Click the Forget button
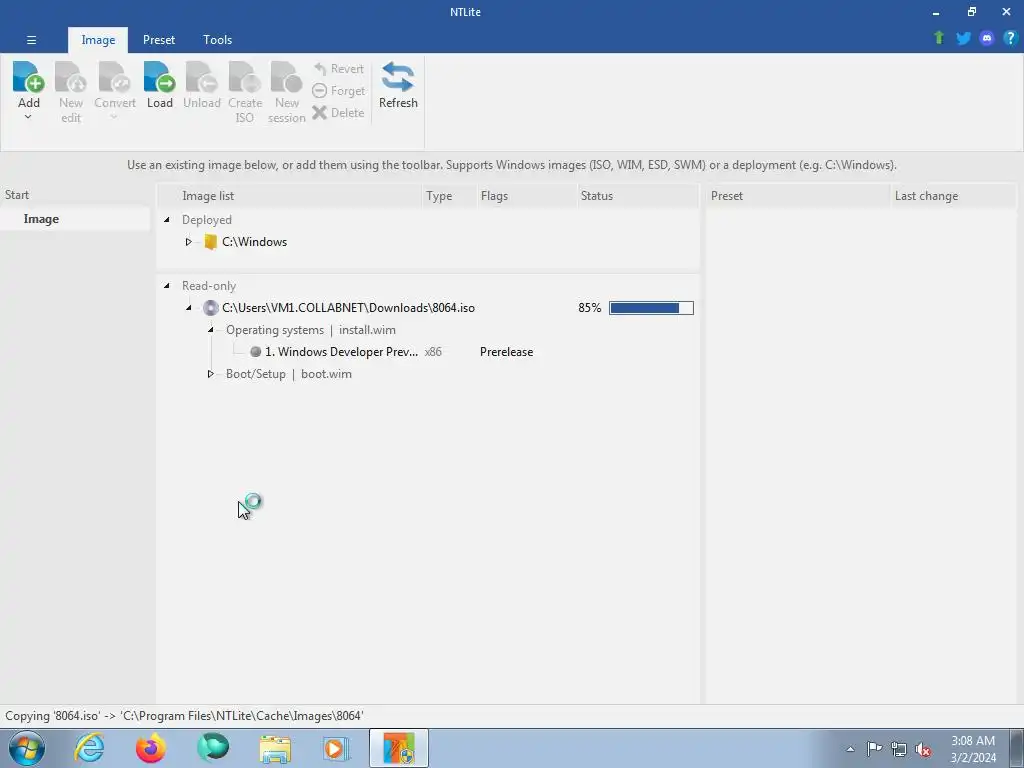The image size is (1024, 768). click(x=338, y=91)
